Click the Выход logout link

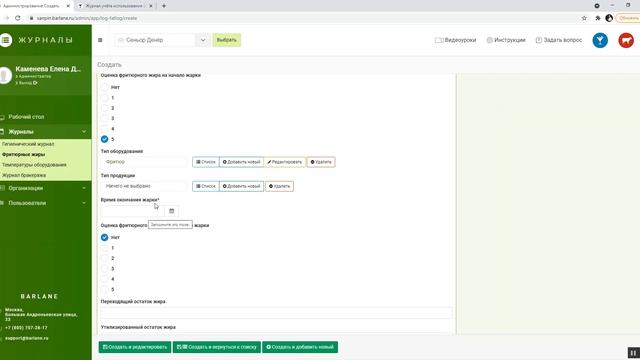tap(27, 83)
